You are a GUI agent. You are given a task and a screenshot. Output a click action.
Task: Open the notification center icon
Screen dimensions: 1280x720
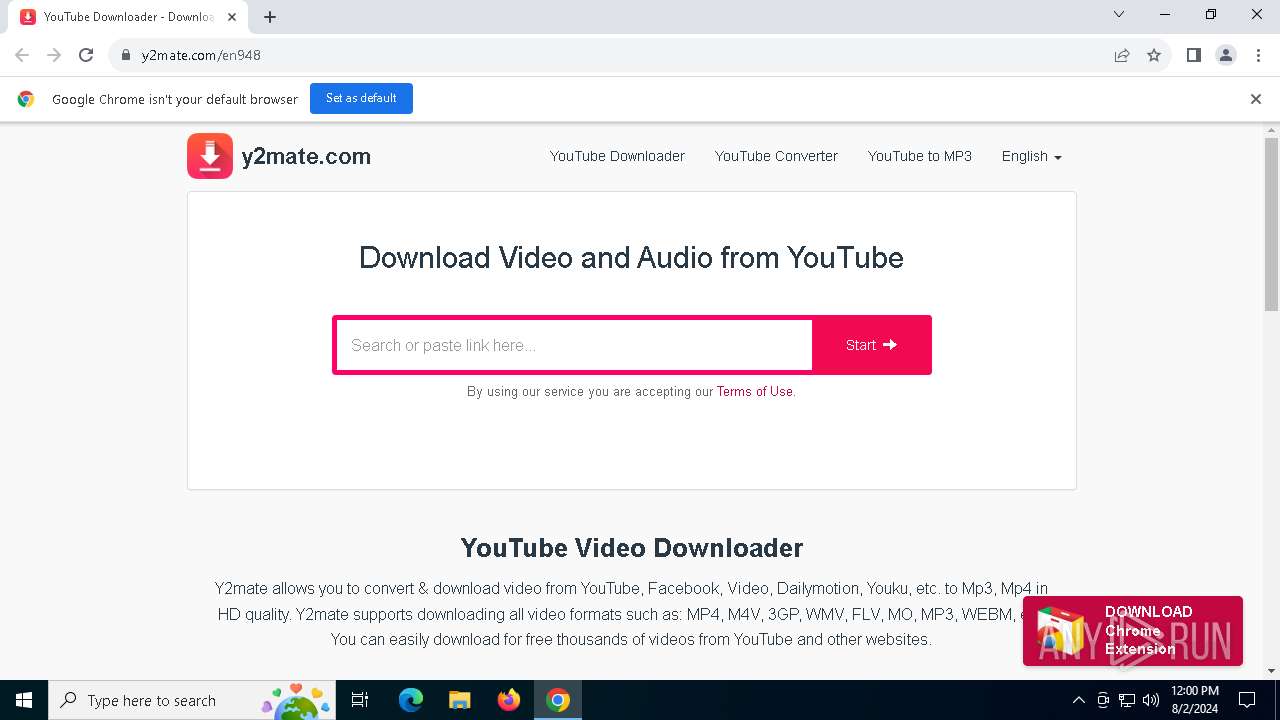coord(1247,700)
